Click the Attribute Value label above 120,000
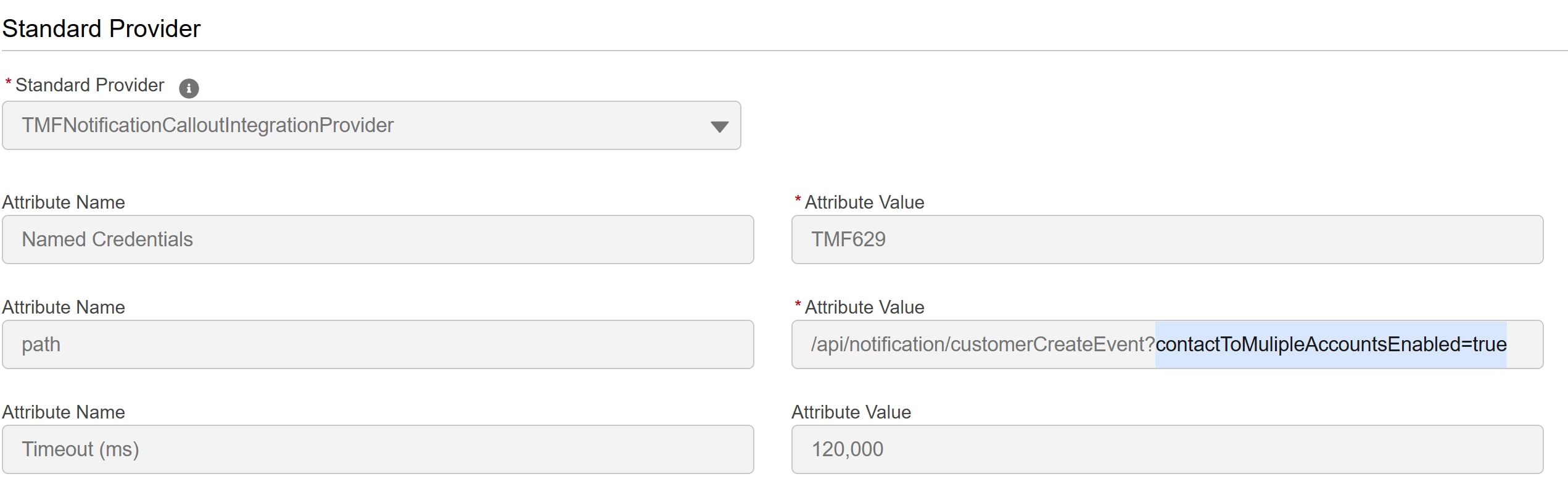1568x500 pixels. coord(852,412)
